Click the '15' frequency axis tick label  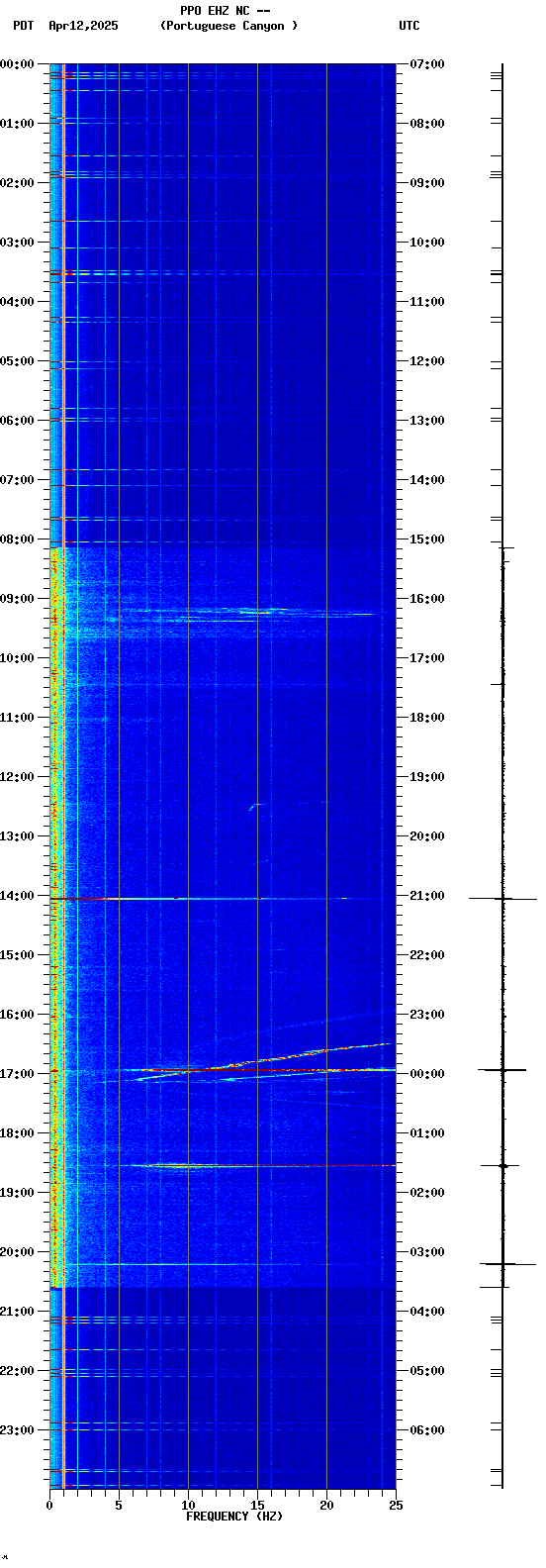pyautogui.click(x=257, y=1507)
